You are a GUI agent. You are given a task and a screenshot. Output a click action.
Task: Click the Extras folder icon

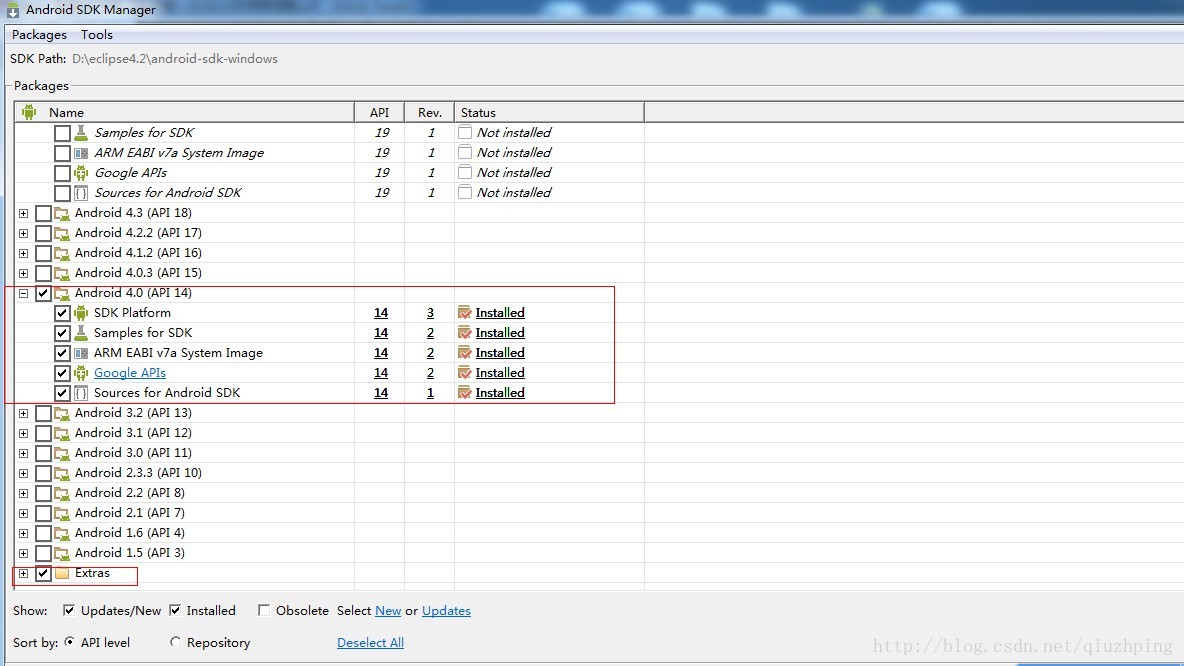(62, 573)
